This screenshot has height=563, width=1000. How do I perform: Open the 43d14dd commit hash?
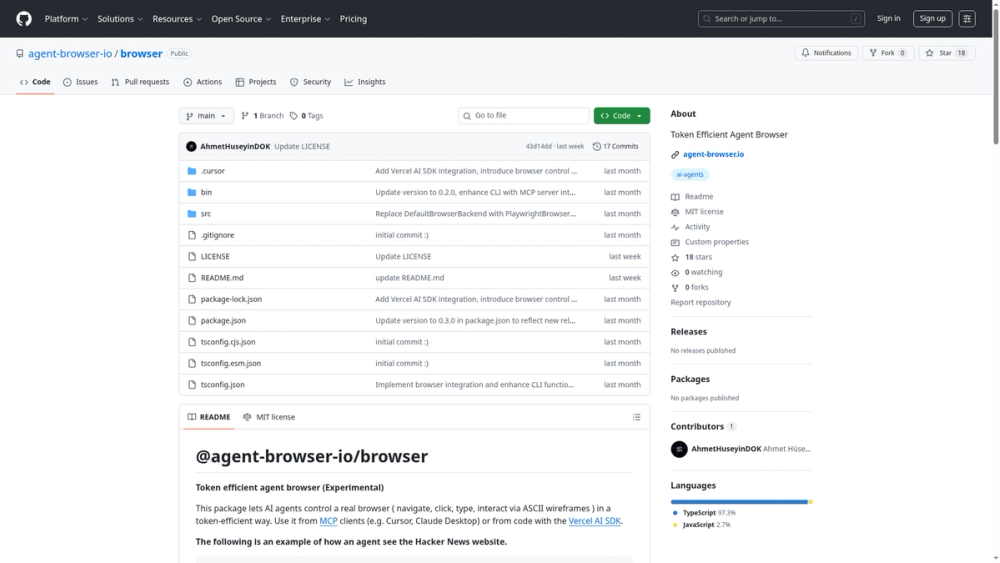tap(538, 146)
